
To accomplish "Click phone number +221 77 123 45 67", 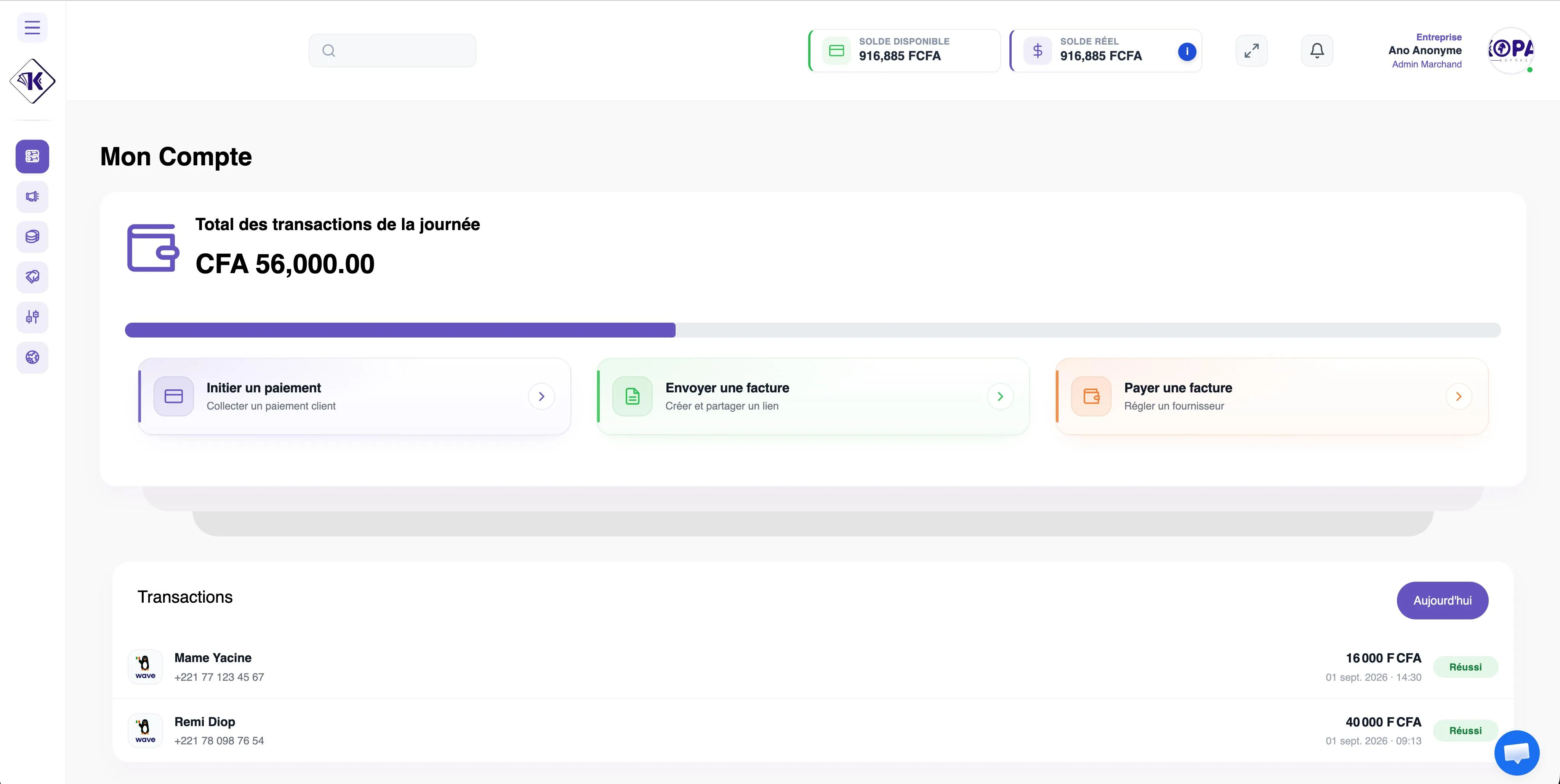I will [219, 677].
